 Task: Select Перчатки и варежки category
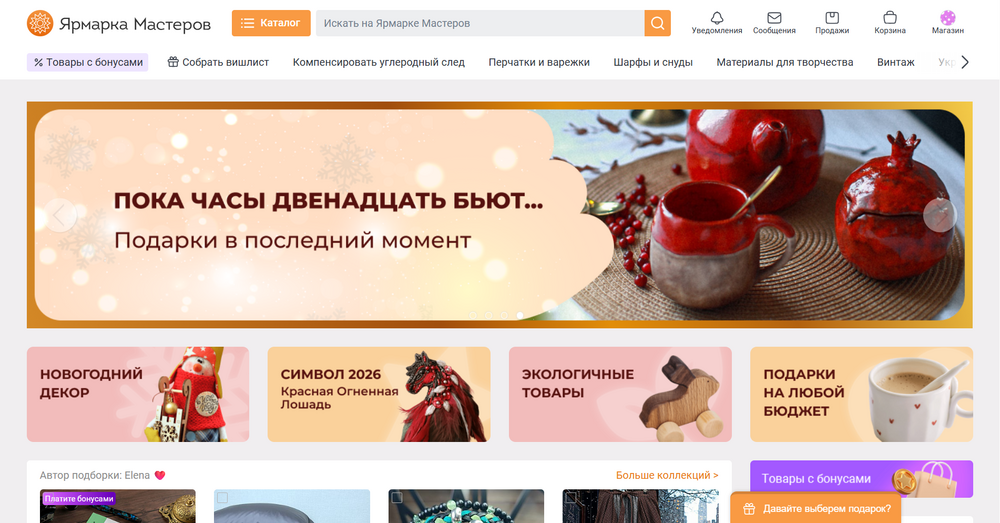(539, 62)
